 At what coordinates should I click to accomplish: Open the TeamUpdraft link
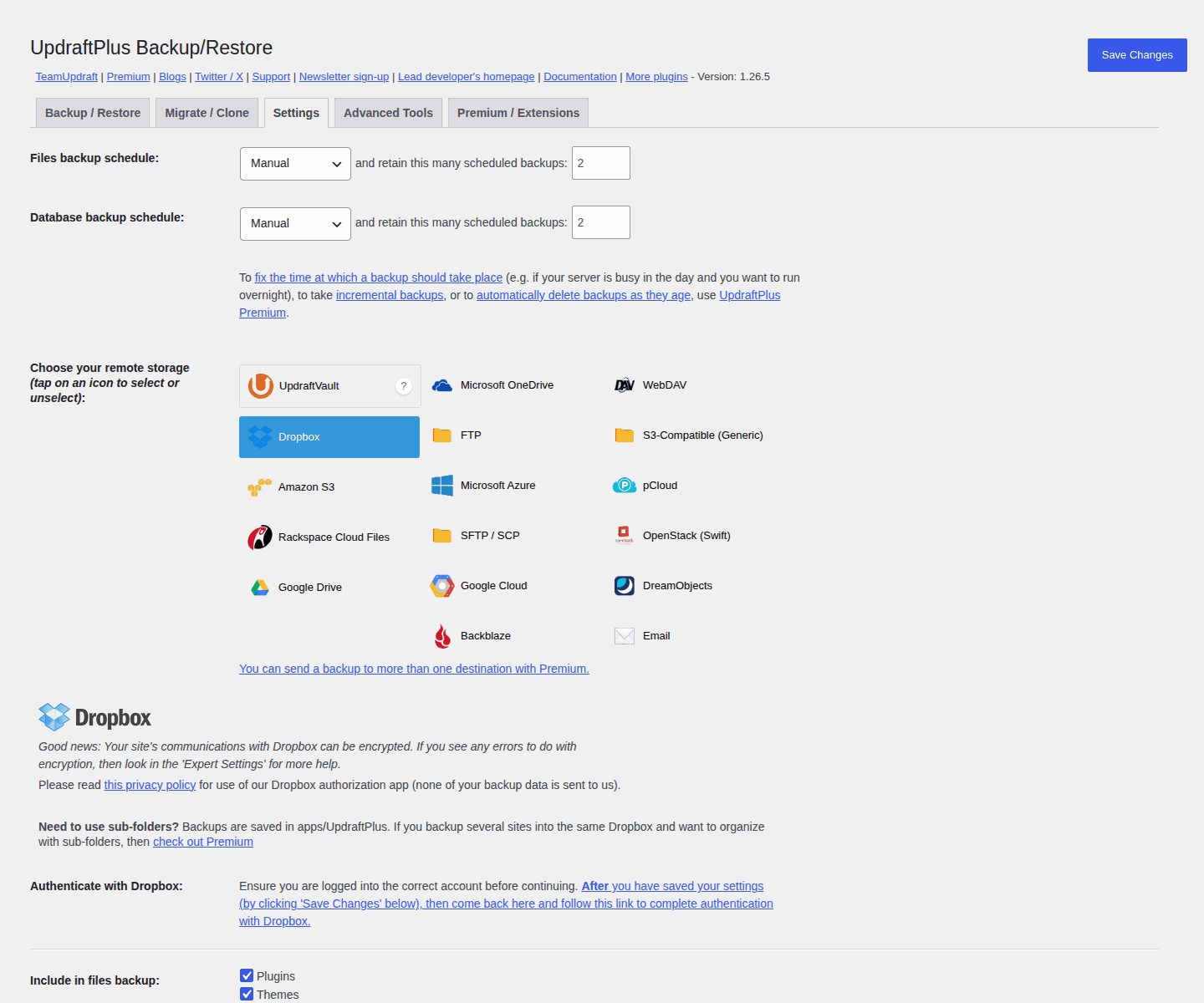point(67,77)
